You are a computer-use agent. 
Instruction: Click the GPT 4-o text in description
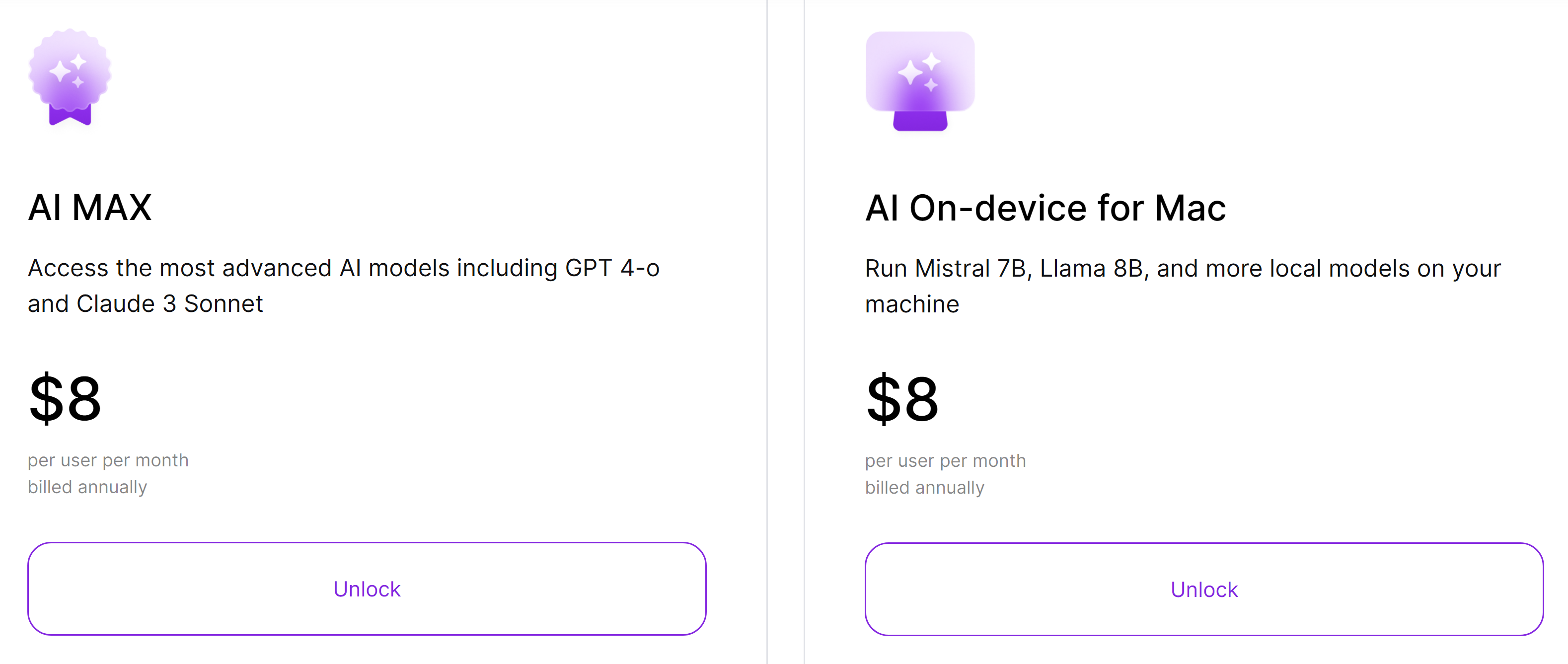tap(612, 268)
